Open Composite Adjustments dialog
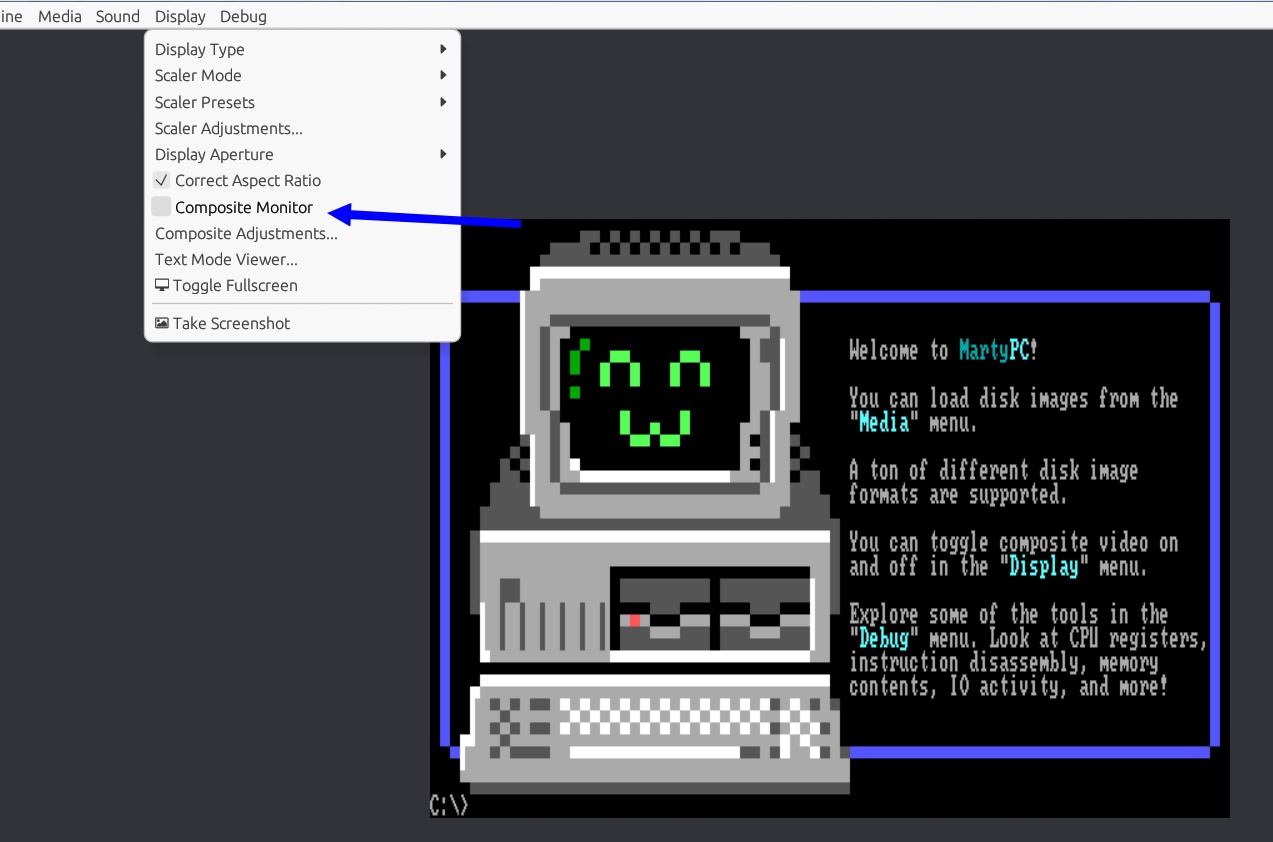1273x842 pixels. click(x=302, y=233)
